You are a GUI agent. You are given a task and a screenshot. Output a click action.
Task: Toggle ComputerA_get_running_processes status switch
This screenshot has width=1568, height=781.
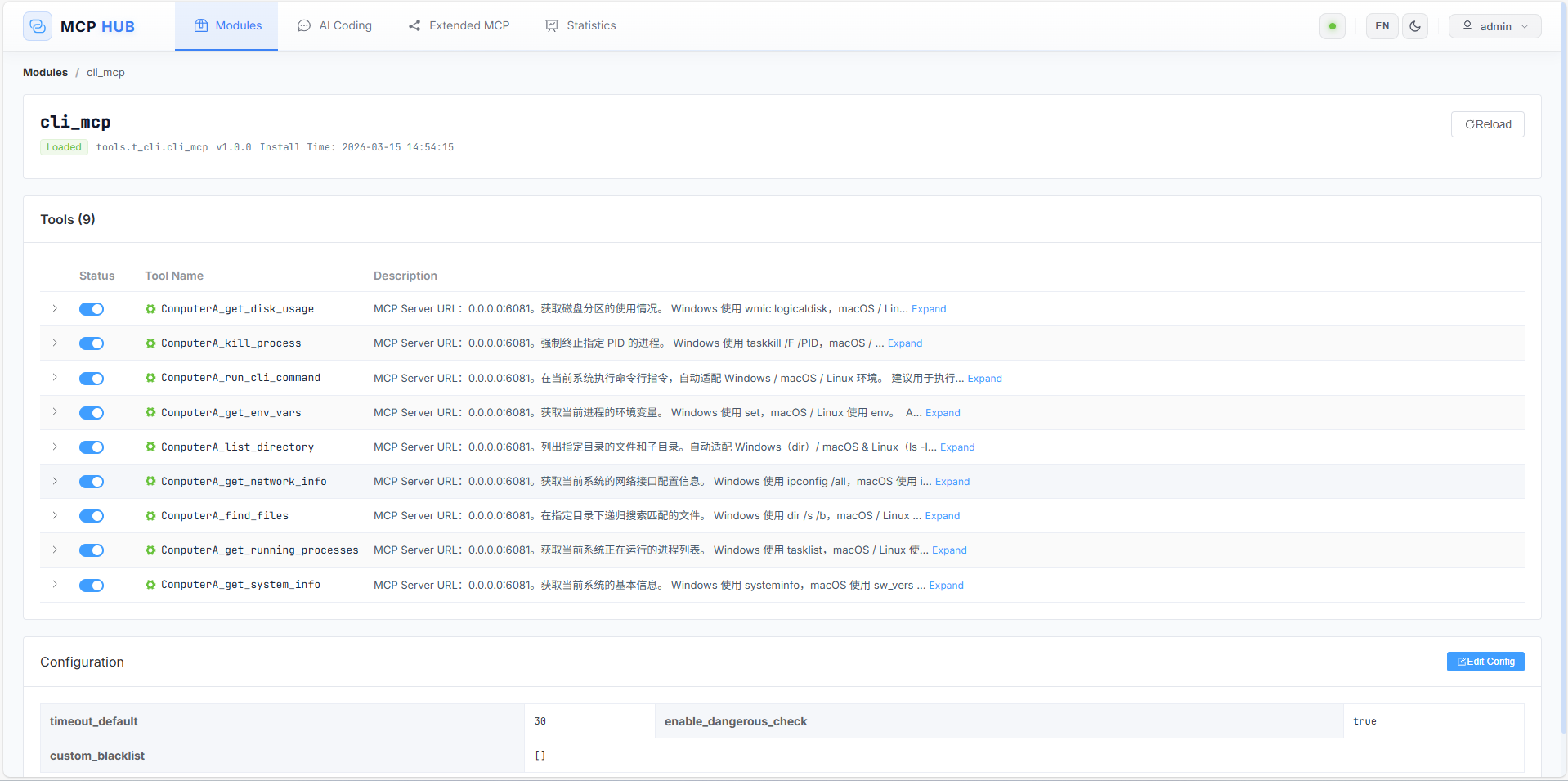(92, 550)
